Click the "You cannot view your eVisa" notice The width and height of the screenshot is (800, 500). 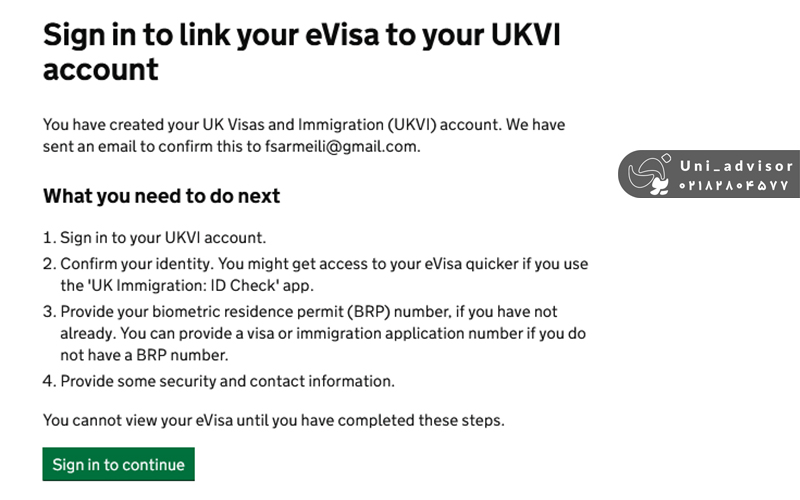(273, 420)
